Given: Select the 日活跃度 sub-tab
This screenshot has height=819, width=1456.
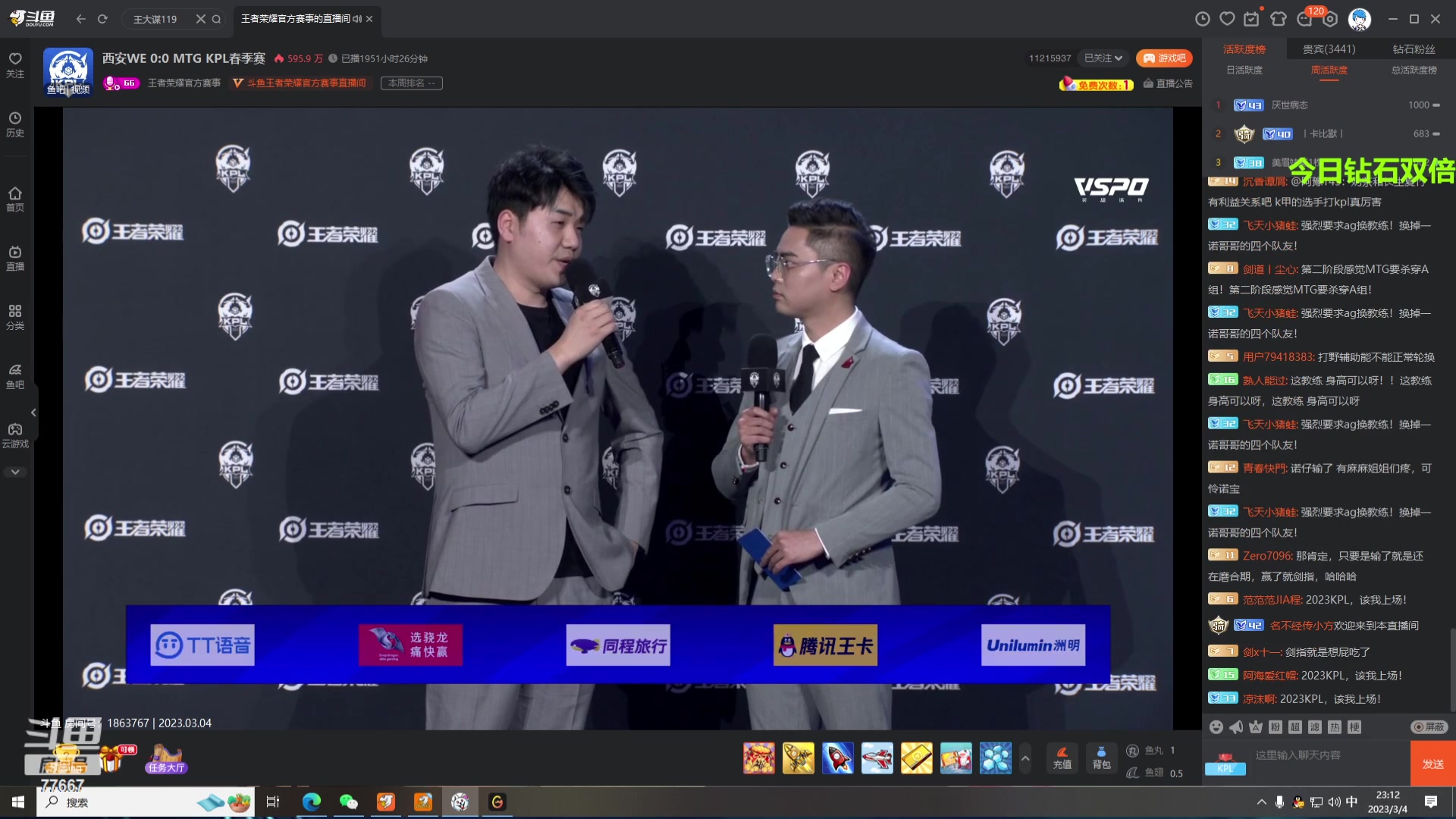Looking at the screenshot, I should click(1244, 71).
